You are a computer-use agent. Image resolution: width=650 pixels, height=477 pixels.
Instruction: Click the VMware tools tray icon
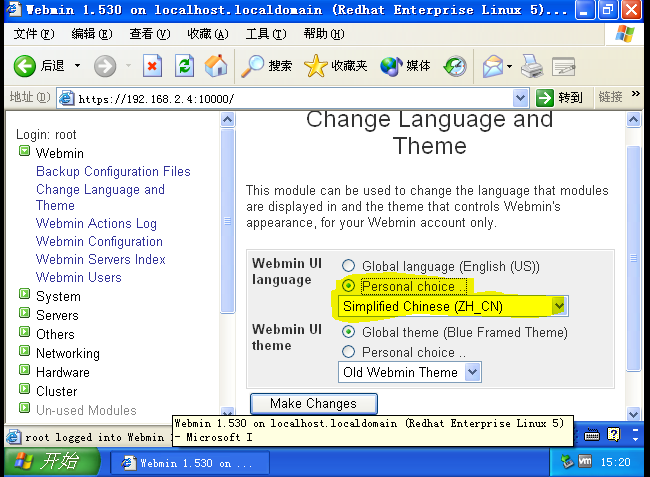[585, 461]
